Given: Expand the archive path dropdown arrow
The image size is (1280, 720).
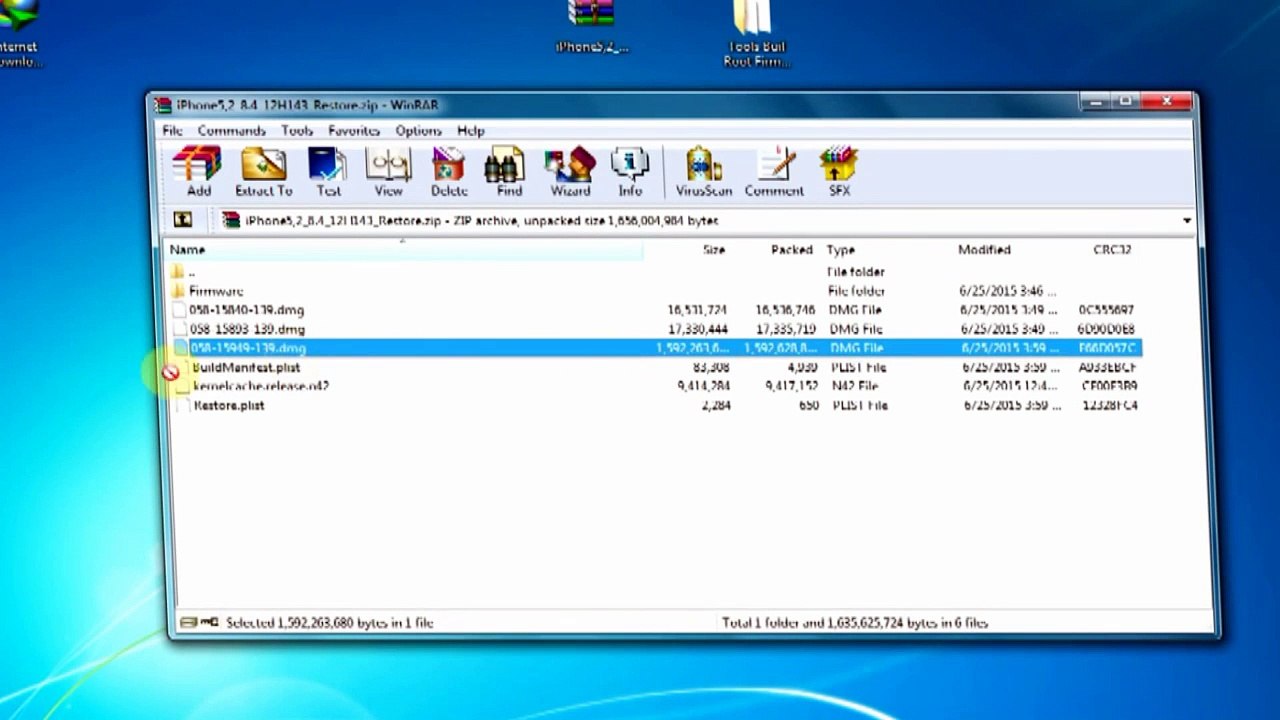Looking at the screenshot, I should pos(1187,221).
